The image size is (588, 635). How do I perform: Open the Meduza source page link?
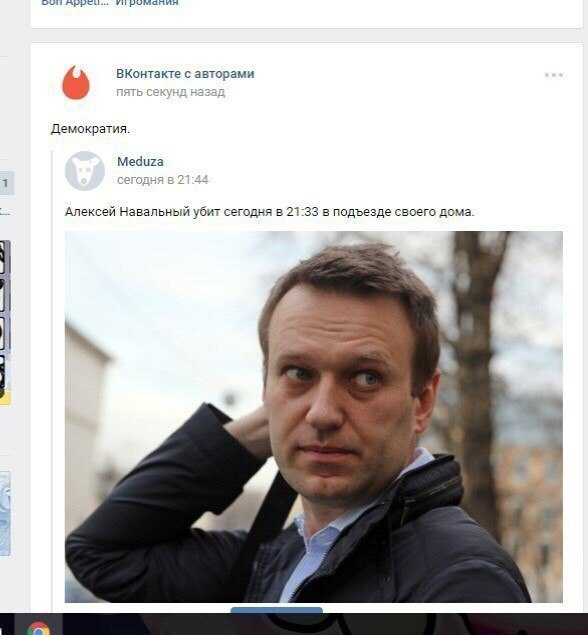click(140, 162)
